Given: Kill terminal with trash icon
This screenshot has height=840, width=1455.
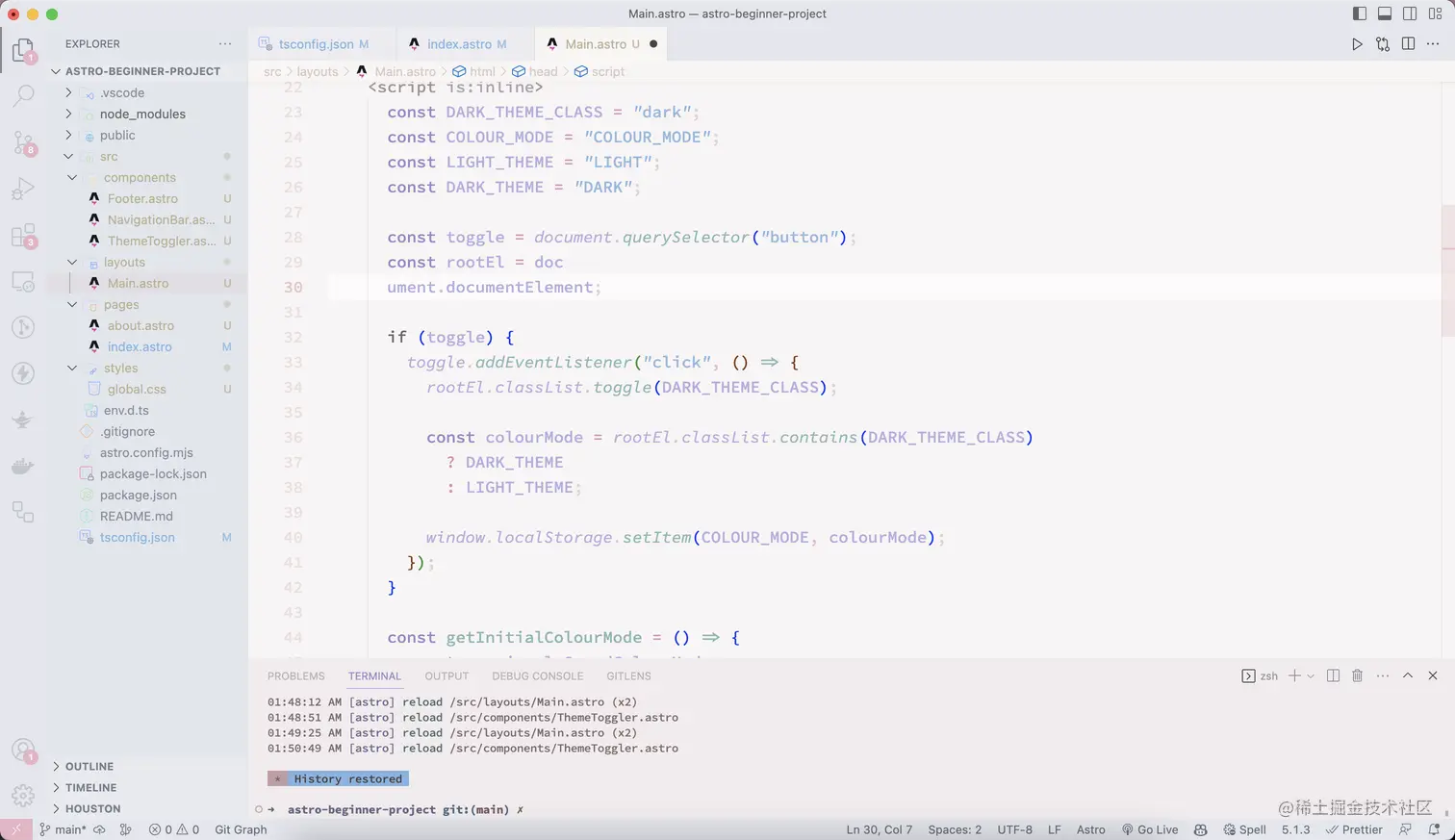Looking at the screenshot, I should pos(1357,675).
